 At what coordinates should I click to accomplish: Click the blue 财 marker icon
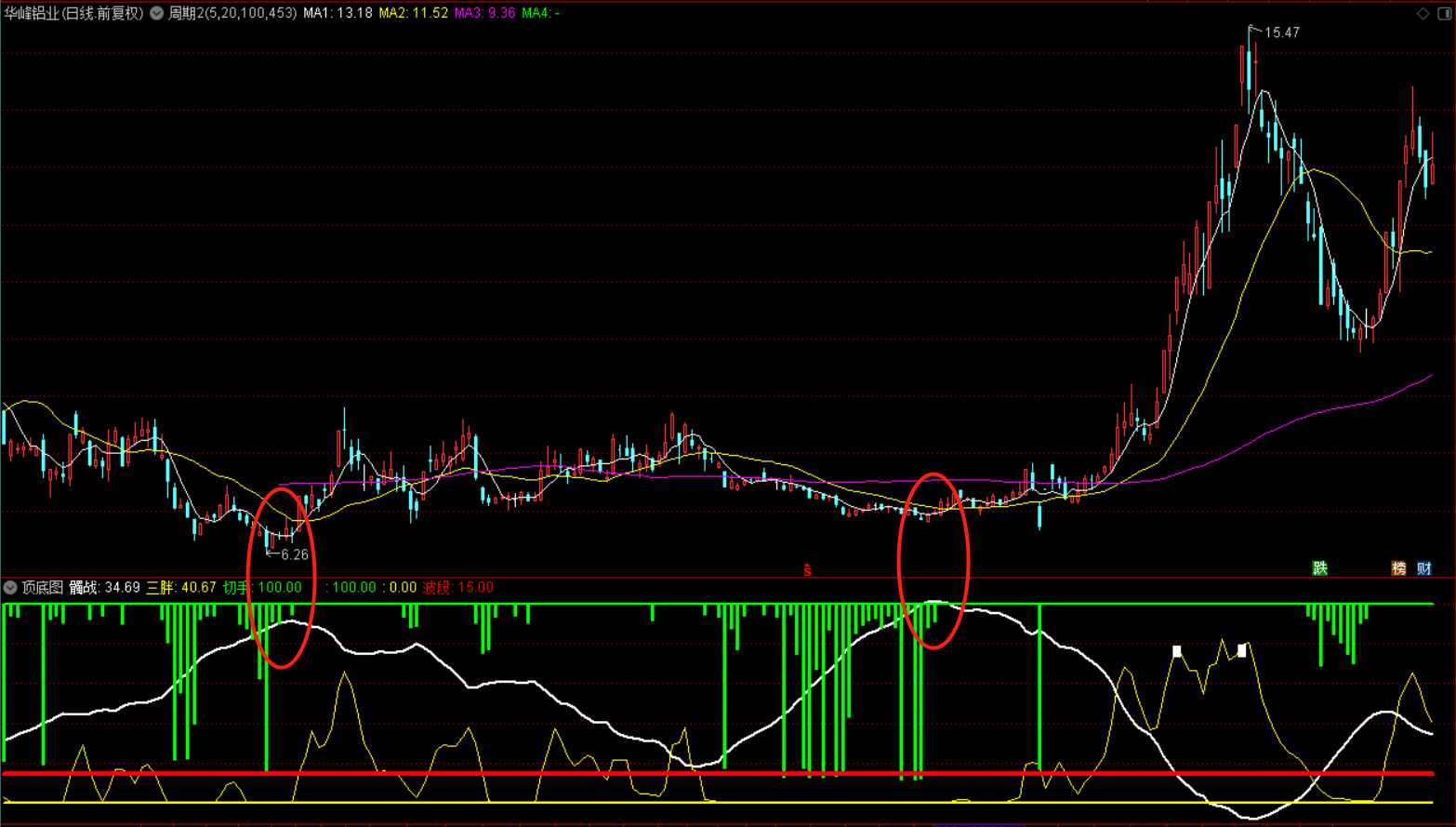pyautogui.click(x=1424, y=568)
